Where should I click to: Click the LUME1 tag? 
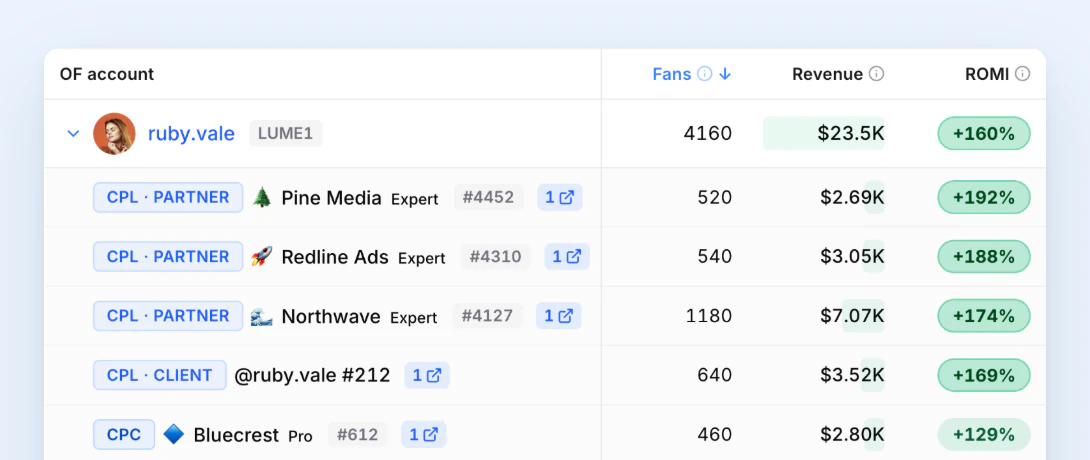(286, 133)
